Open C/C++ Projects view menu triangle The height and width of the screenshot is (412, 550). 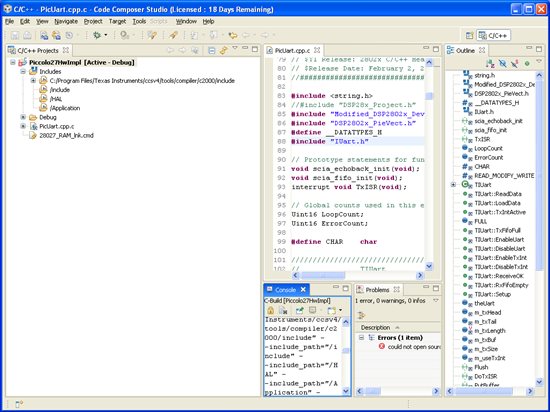(235, 48)
